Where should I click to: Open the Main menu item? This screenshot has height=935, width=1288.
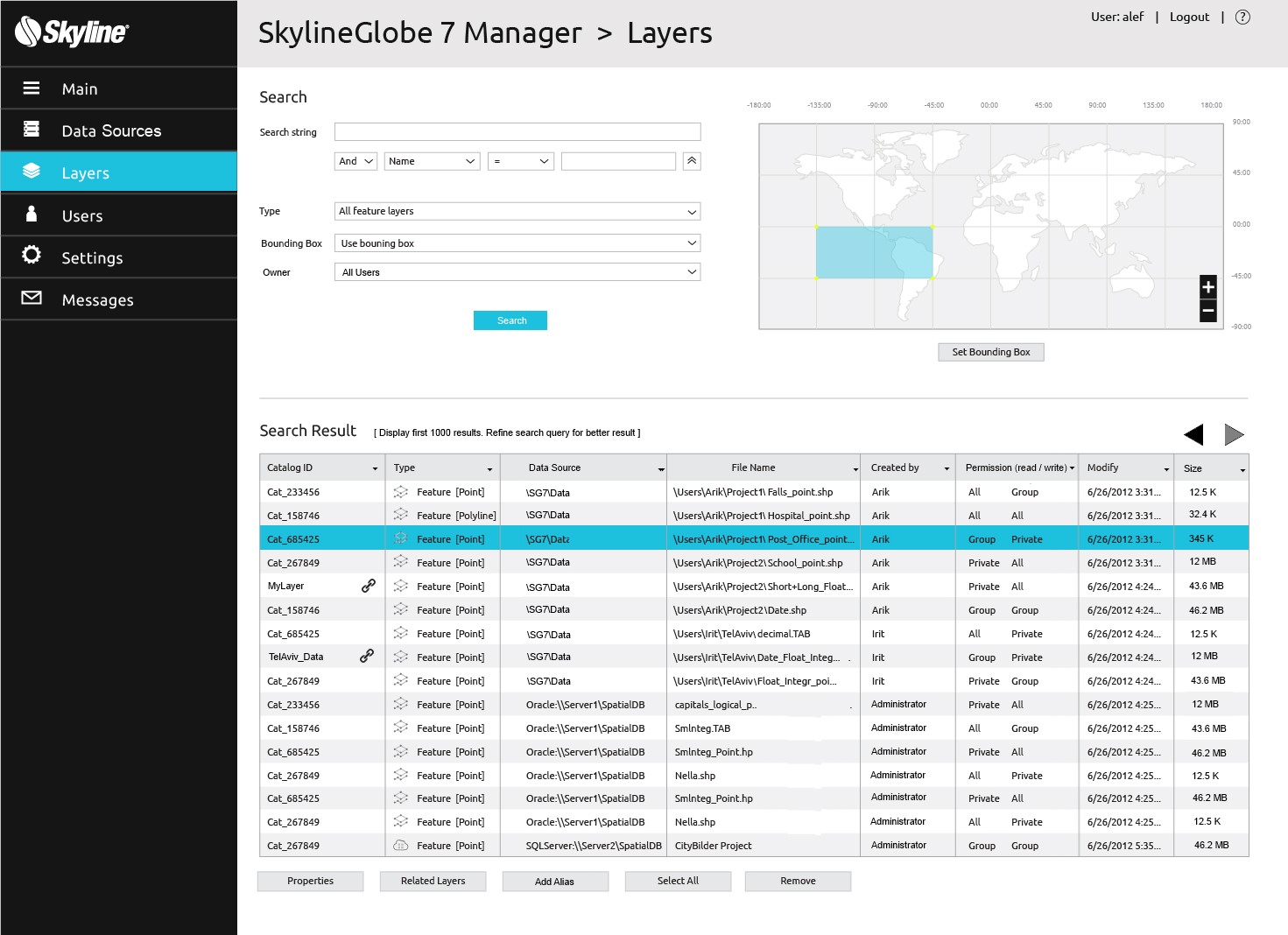pyautogui.click(x=119, y=88)
